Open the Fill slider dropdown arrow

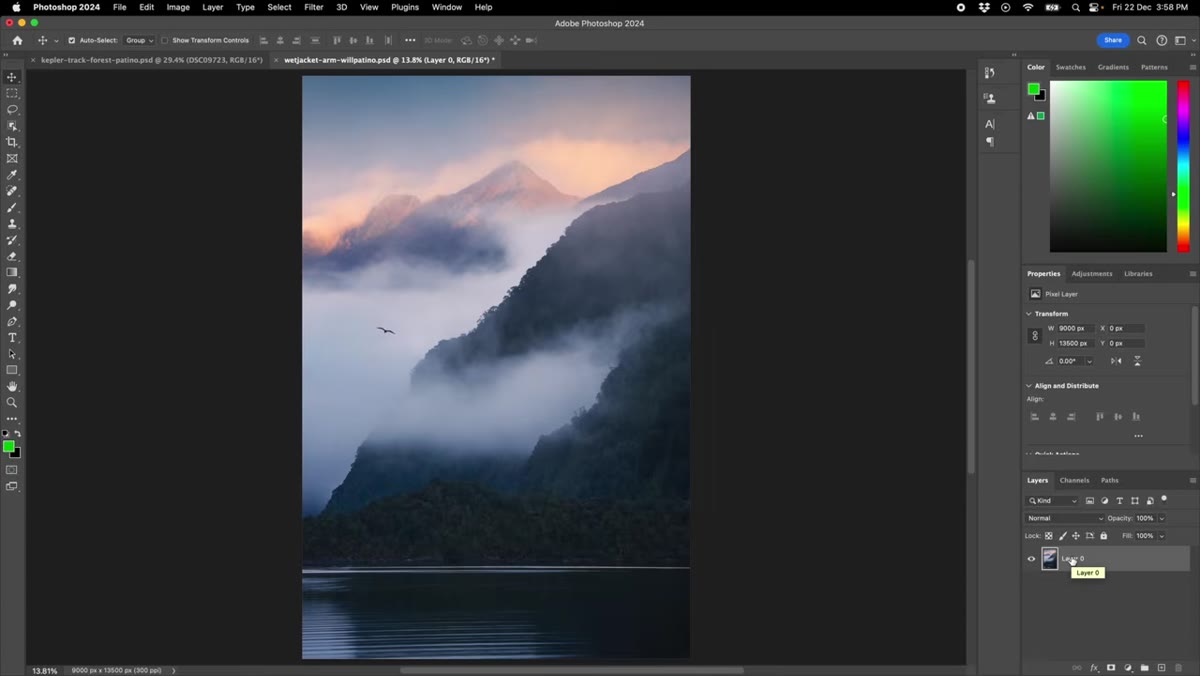[1161, 536]
